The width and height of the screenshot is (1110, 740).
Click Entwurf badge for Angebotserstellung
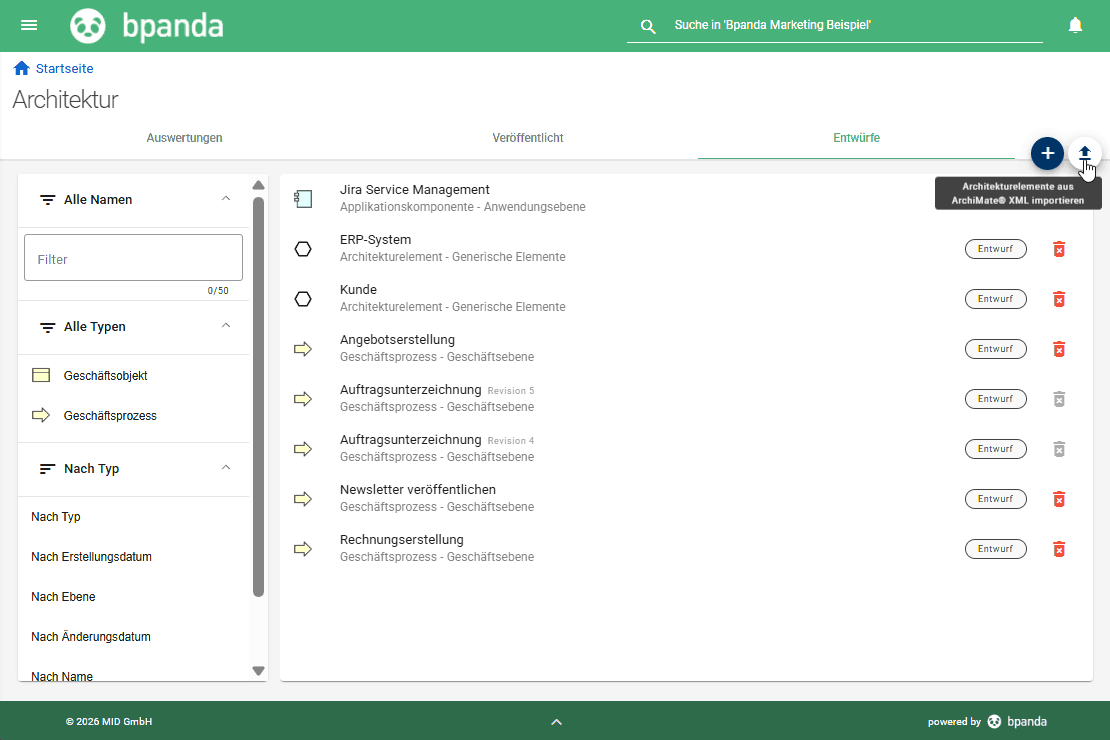(995, 349)
